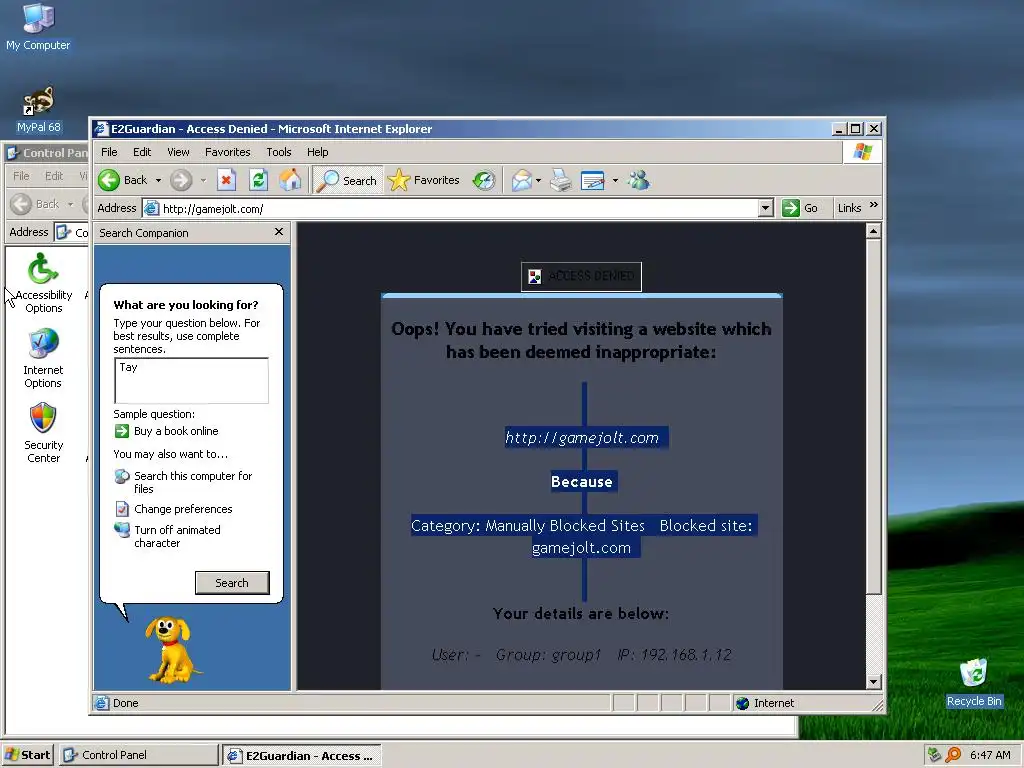The image size is (1024, 768).
Task: Open the Favorites star button
Action: pyautogui.click(x=424, y=180)
